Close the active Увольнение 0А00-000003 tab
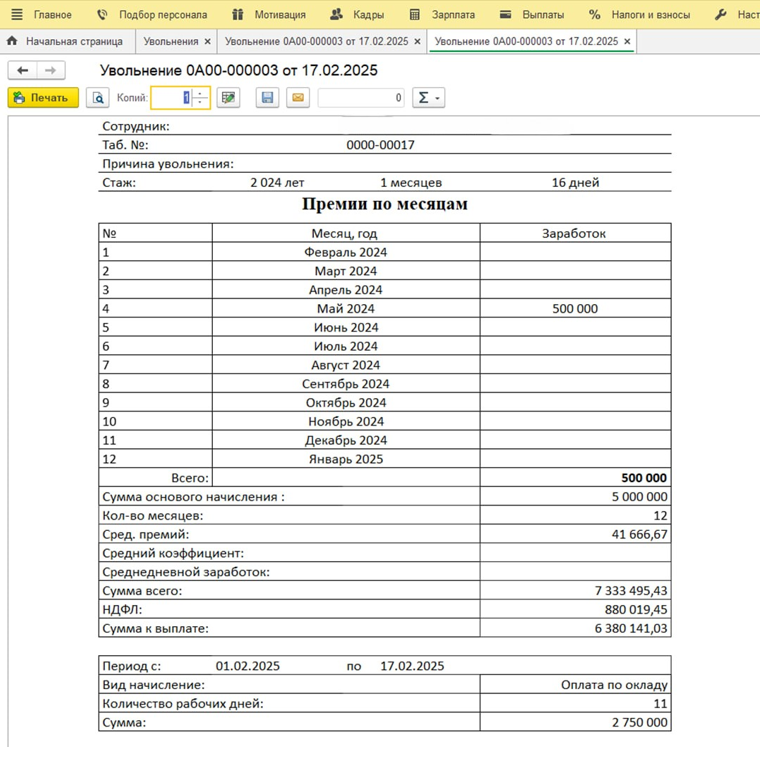Screen dimensions: 760x761 point(627,42)
